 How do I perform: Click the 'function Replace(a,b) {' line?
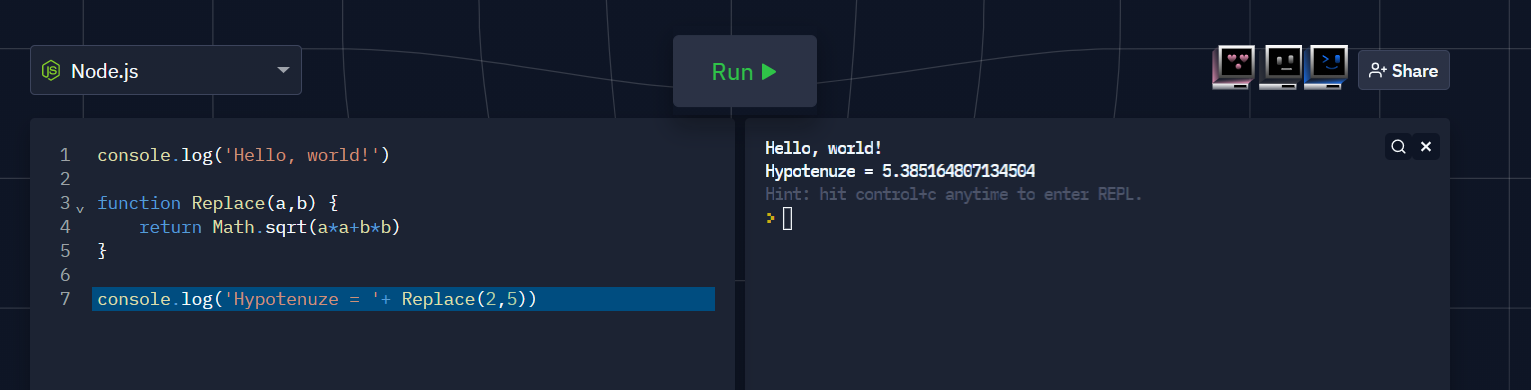(x=218, y=203)
